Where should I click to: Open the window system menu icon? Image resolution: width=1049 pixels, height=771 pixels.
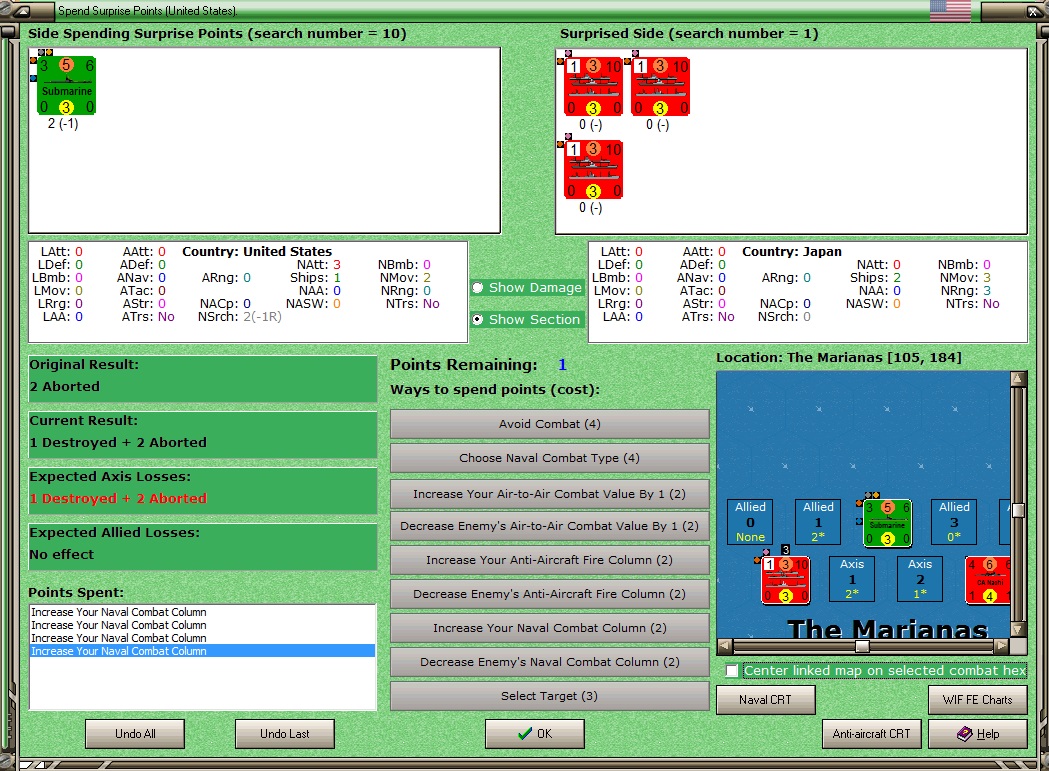coord(21,11)
